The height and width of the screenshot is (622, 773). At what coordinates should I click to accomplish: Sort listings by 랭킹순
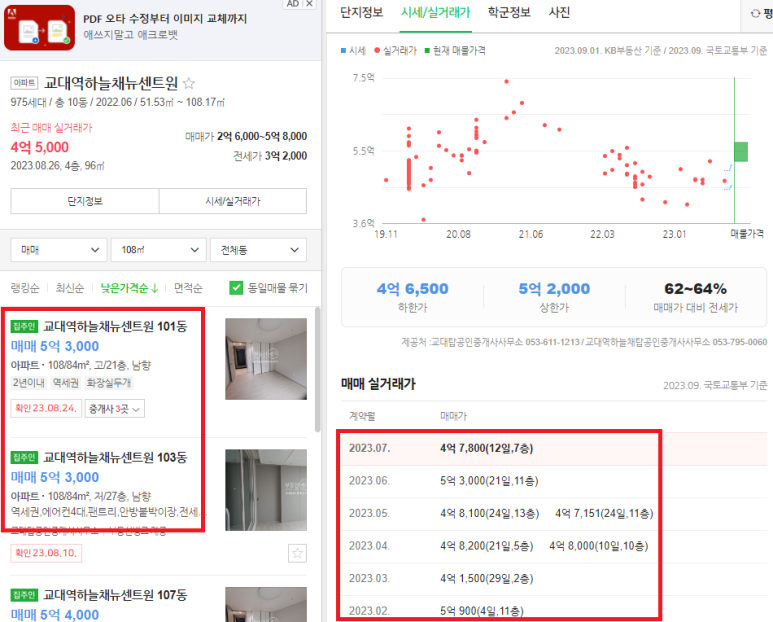[x=25, y=288]
